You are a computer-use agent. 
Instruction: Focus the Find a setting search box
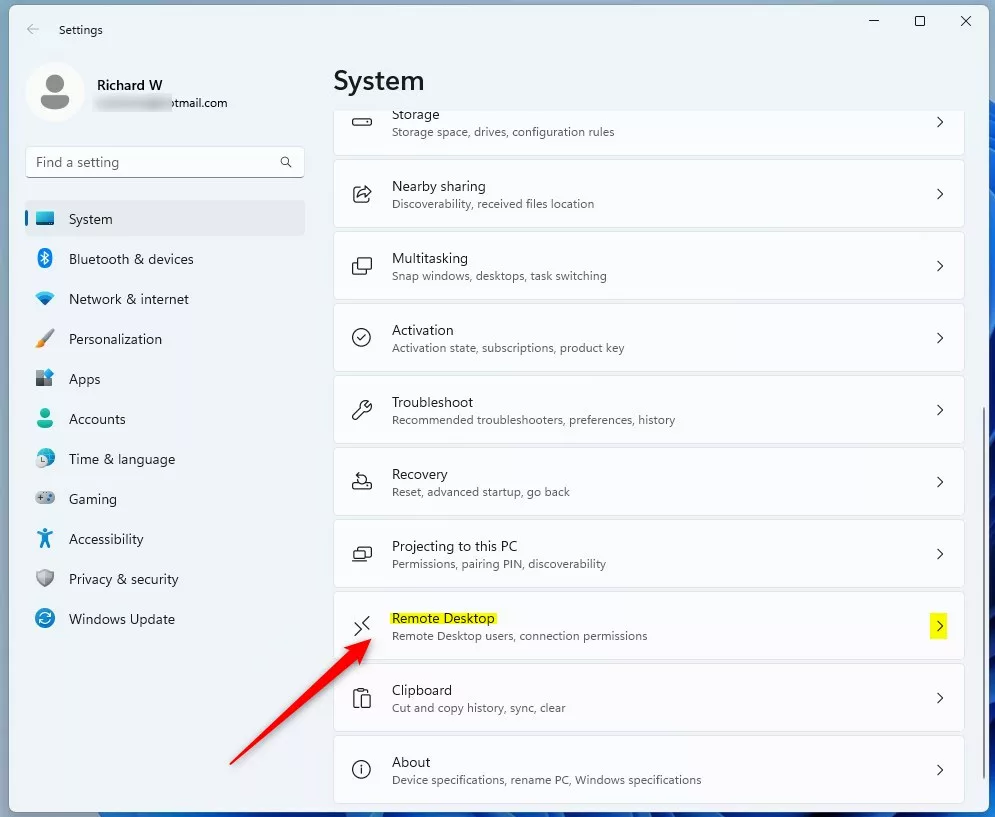[x=150, y=162]
